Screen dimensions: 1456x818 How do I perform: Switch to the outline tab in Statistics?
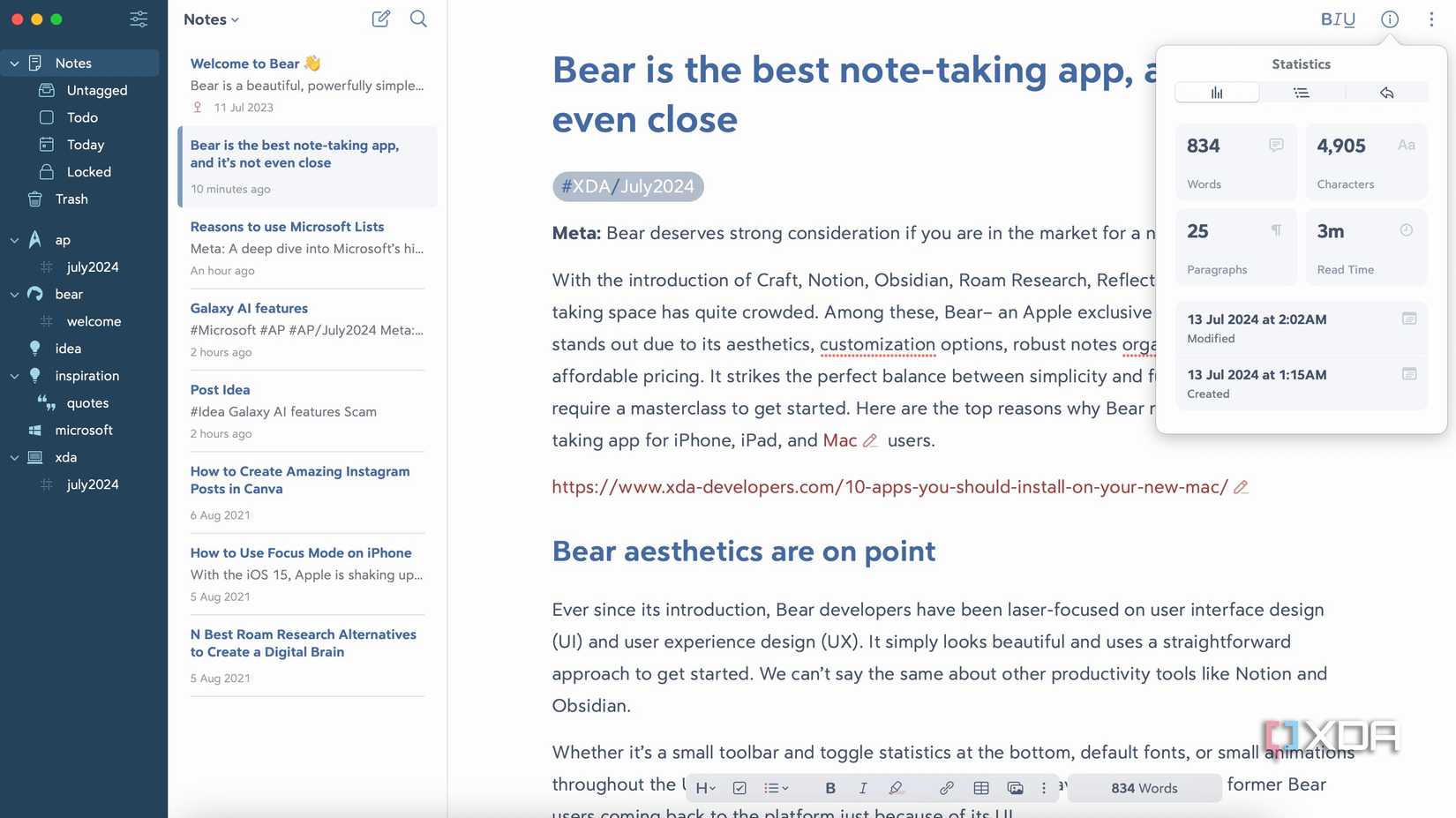[1302, 92]
